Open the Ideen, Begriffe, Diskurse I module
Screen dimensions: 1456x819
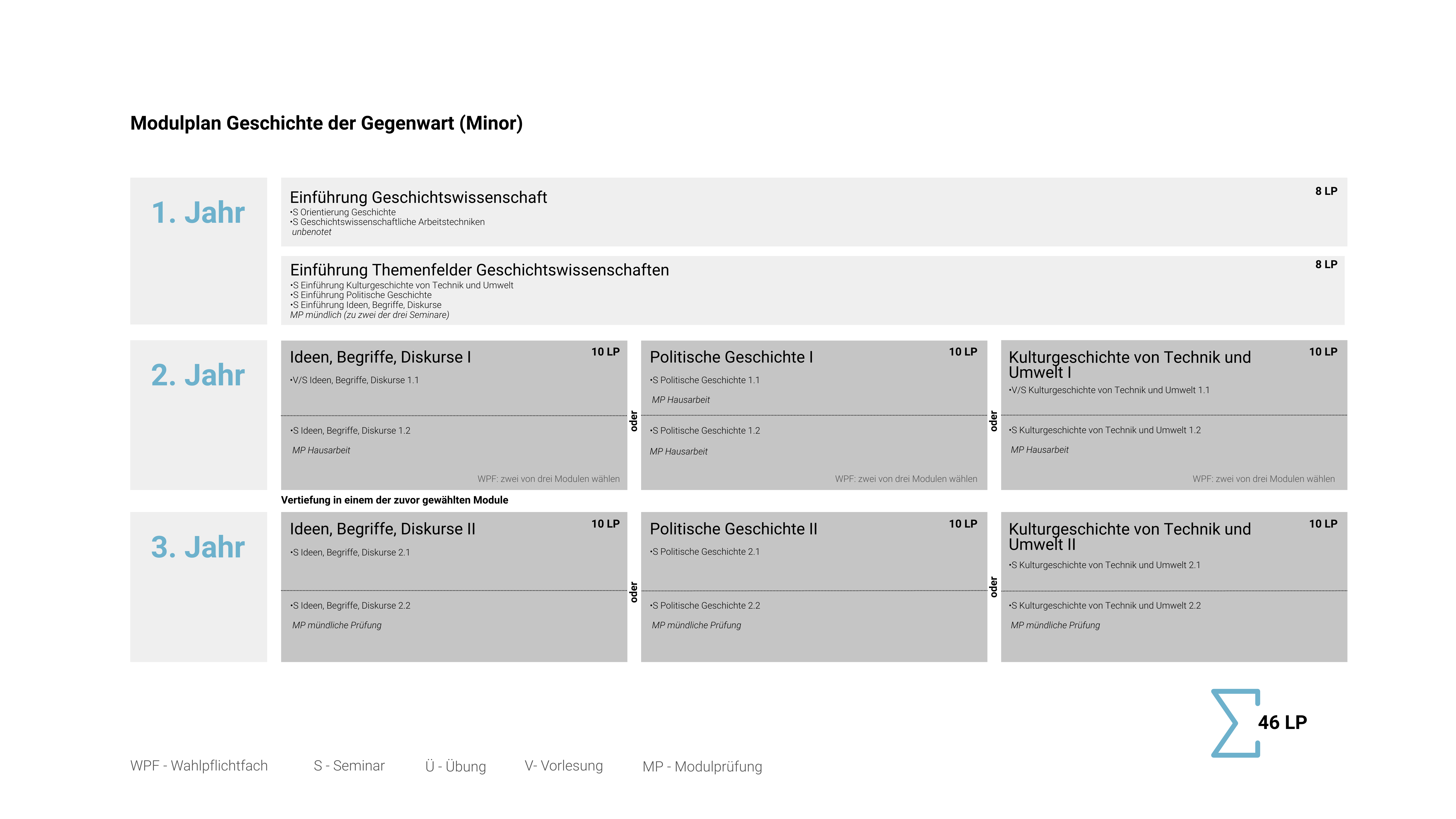coord(454,415)
